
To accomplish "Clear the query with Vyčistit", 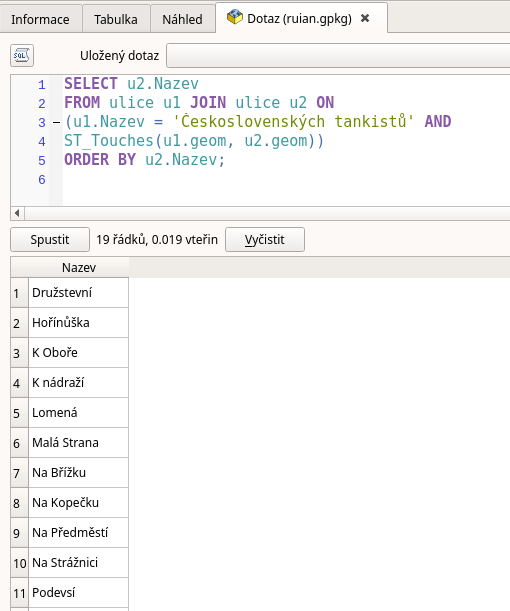I will click(x=265, y=239).
